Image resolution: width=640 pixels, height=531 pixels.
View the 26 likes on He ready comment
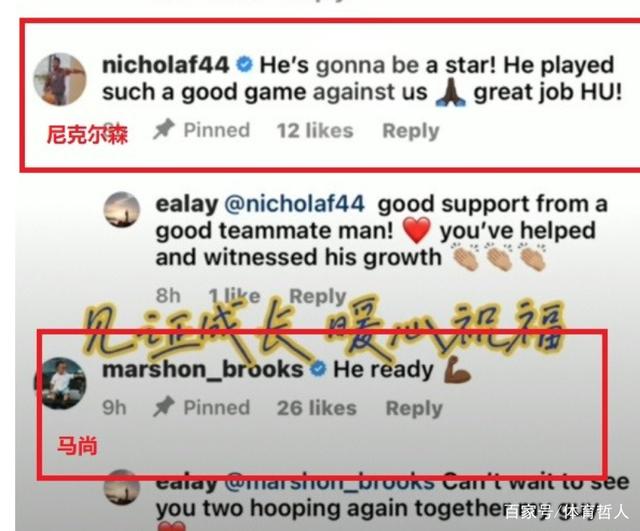click(x=317, y=408)
